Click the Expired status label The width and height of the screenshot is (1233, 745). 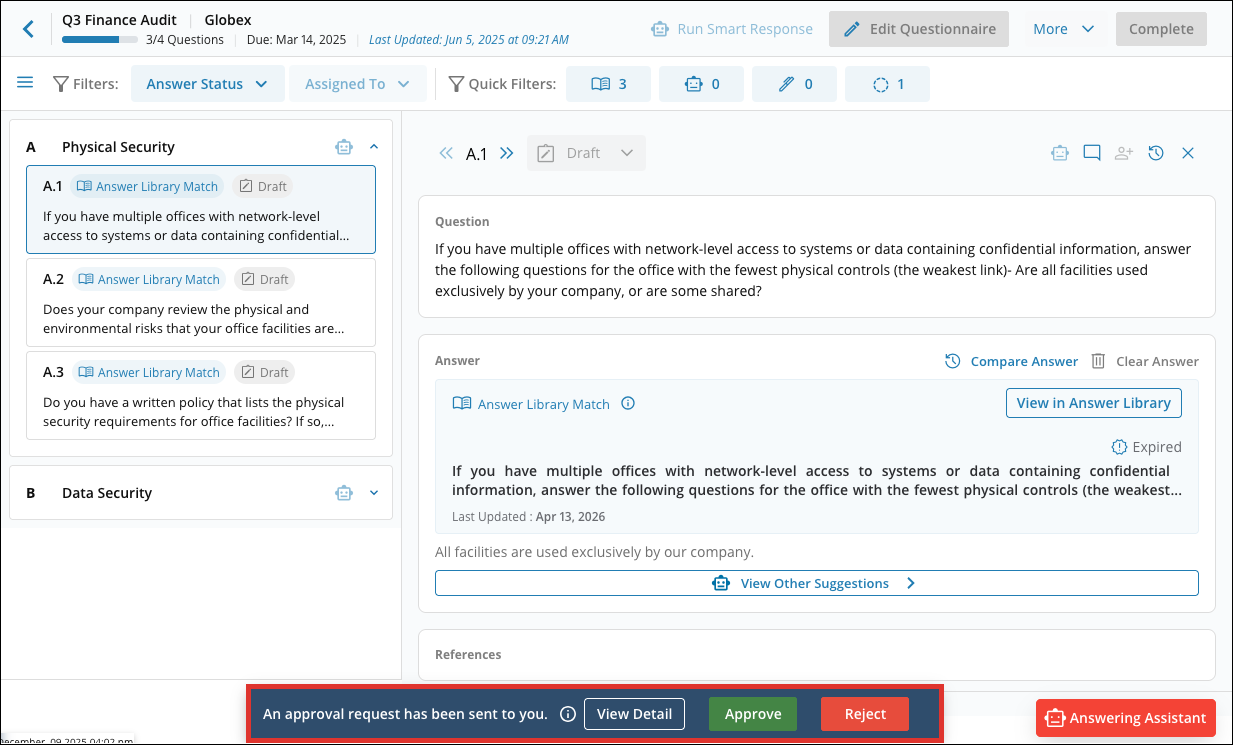1146,447
